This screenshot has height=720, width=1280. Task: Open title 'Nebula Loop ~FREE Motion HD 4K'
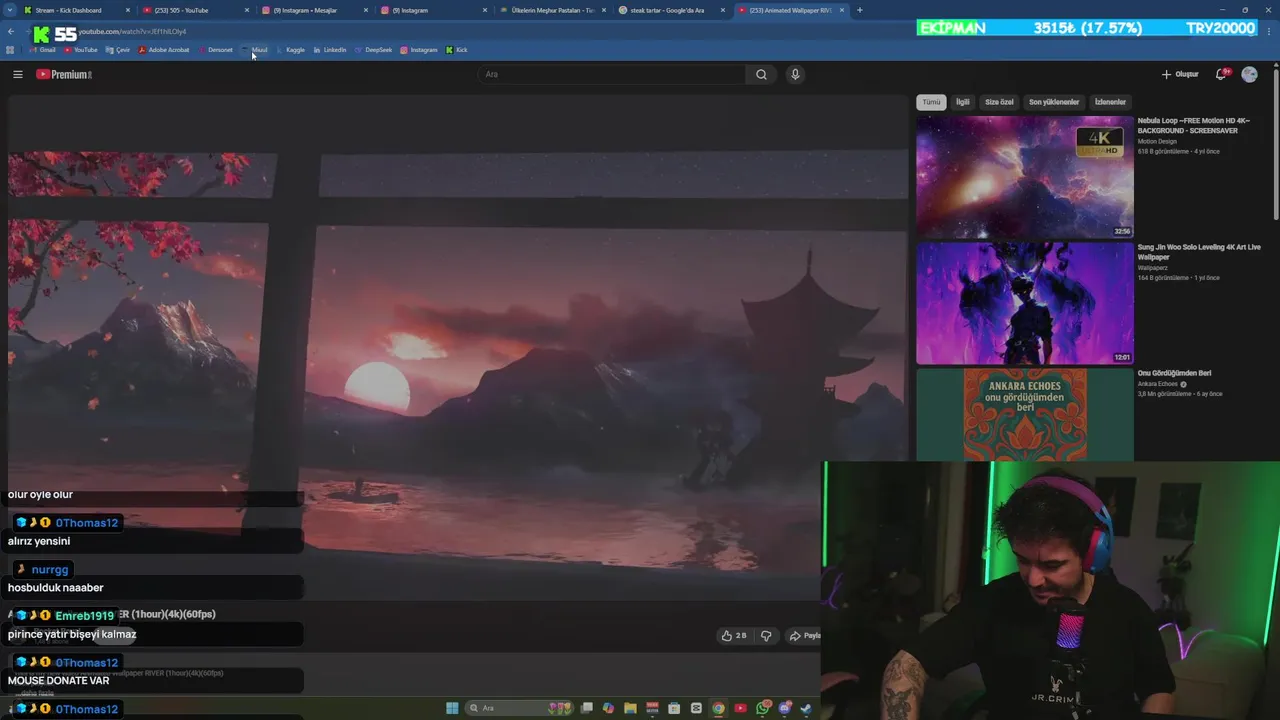[x=1193, y=125]
